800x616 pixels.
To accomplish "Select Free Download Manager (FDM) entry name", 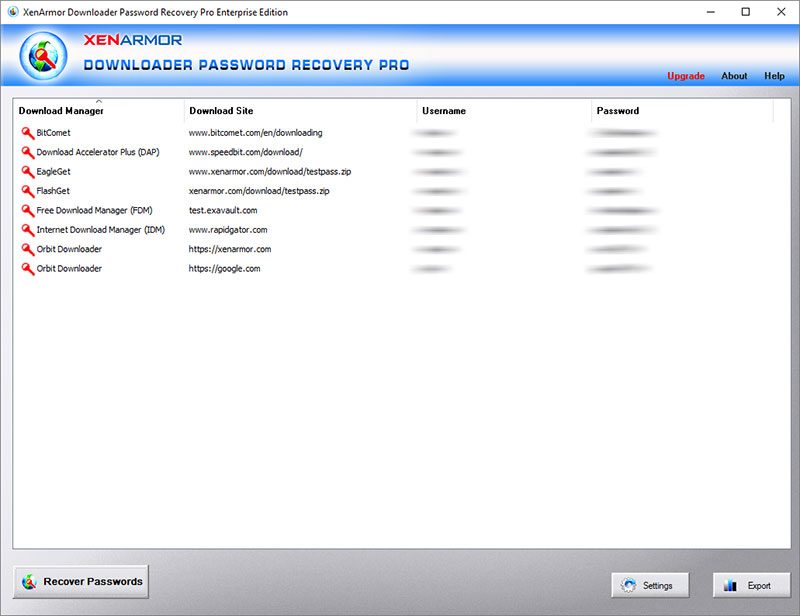I will click(x=94, y=210).
